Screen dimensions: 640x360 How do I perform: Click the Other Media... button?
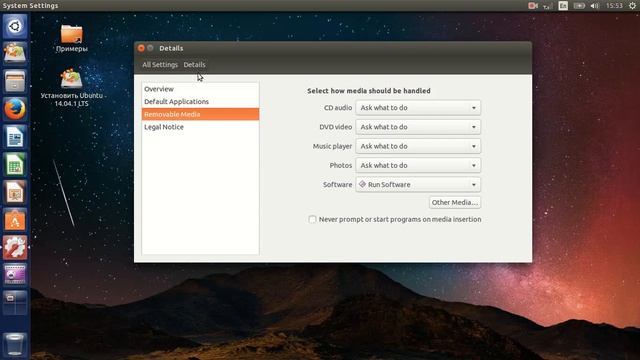[x=455, y=202]
